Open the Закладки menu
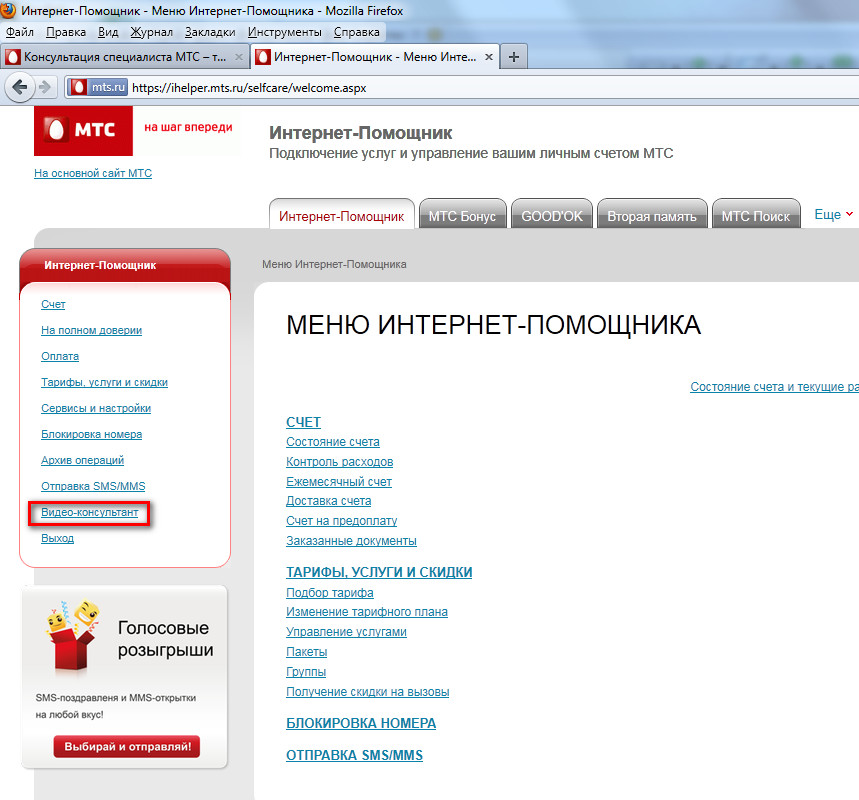This screenshot has width=859, height=800. pos(210,32)
